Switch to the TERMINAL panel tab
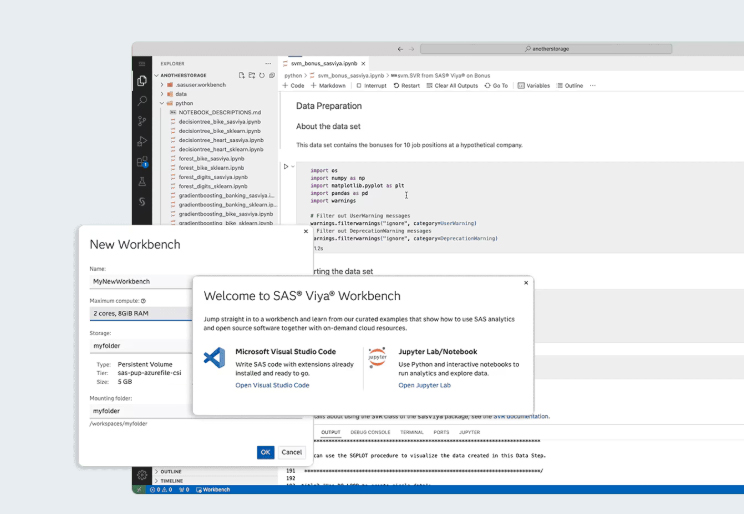 click(x=412, y=432)
